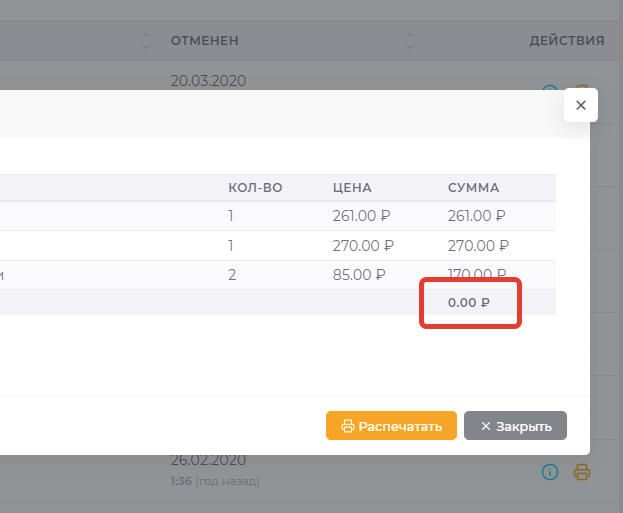The height and width of the screenshot is (513, 623).
Task: Toggle sort arrows right of ОТМЕНЕН header
Action: click(x=409, y=41)
